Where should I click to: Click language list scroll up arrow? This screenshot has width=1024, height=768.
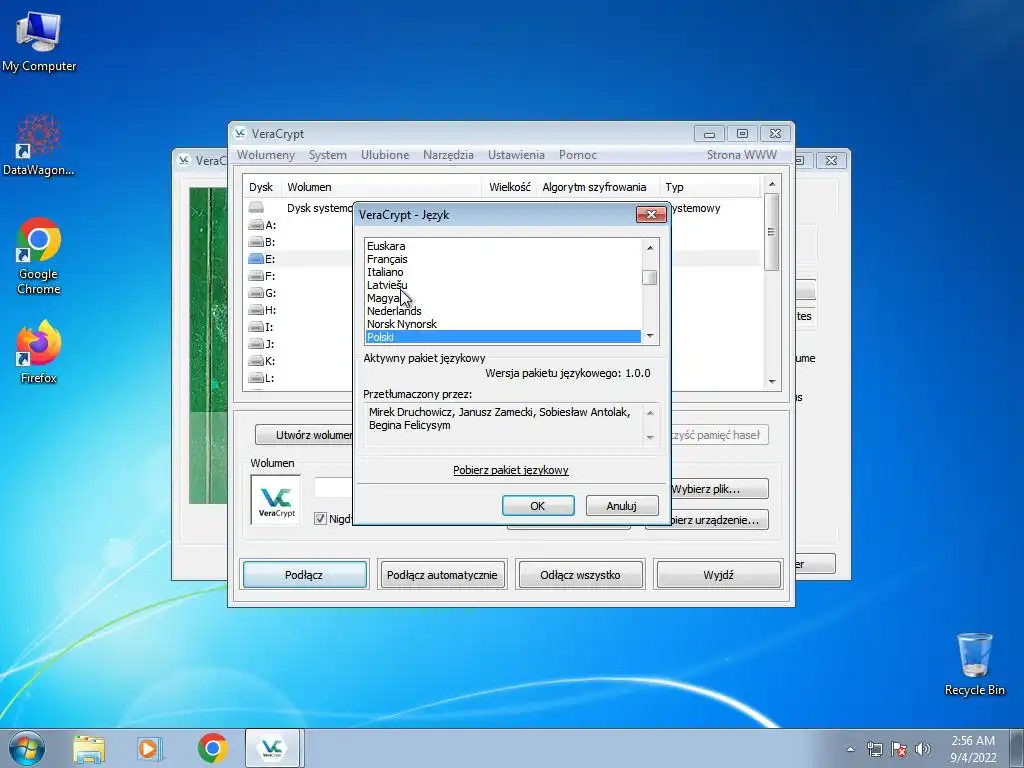650,248
